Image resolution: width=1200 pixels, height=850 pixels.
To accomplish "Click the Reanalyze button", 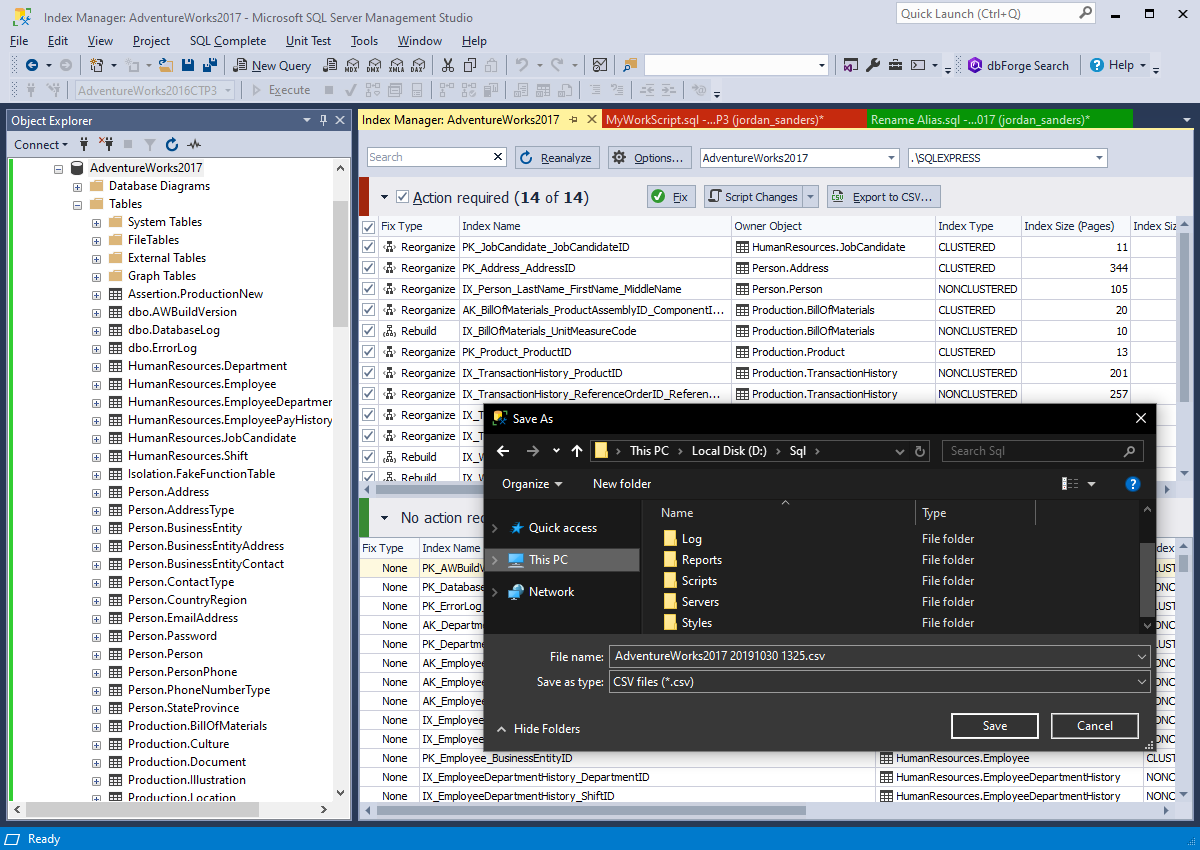I will 557,158.
